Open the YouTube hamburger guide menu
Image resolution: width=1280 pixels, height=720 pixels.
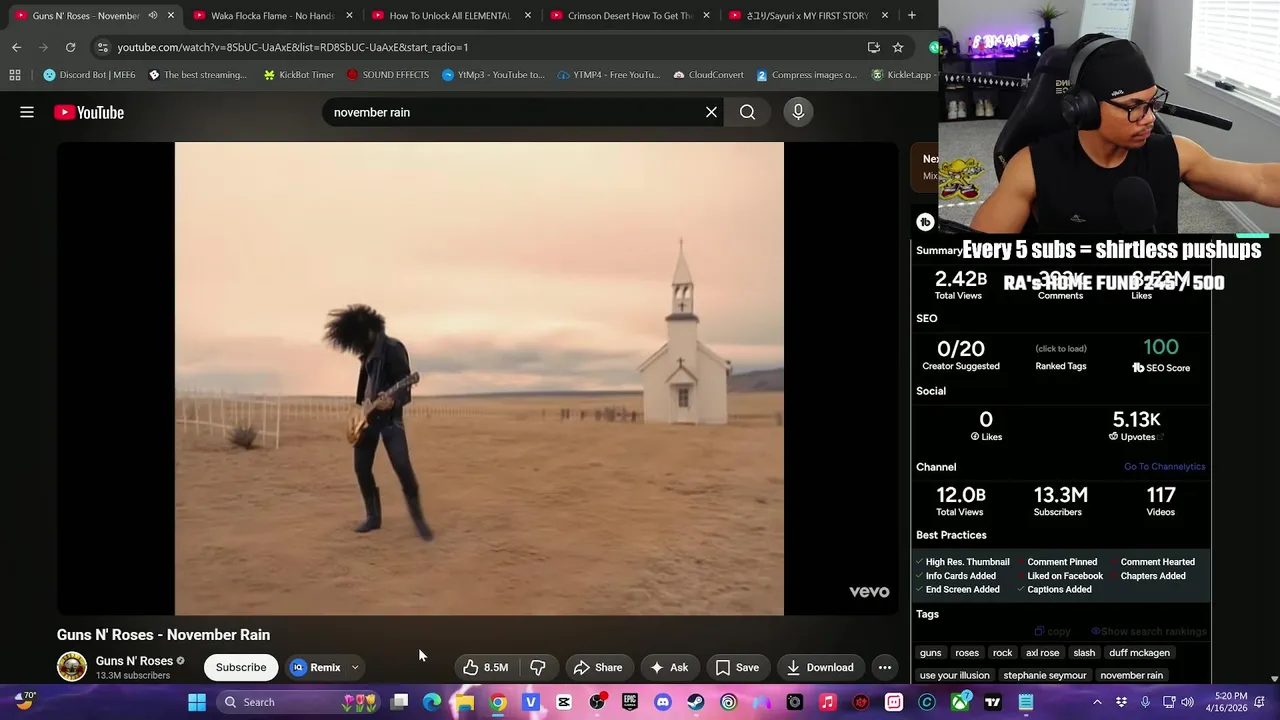[27, 112]
